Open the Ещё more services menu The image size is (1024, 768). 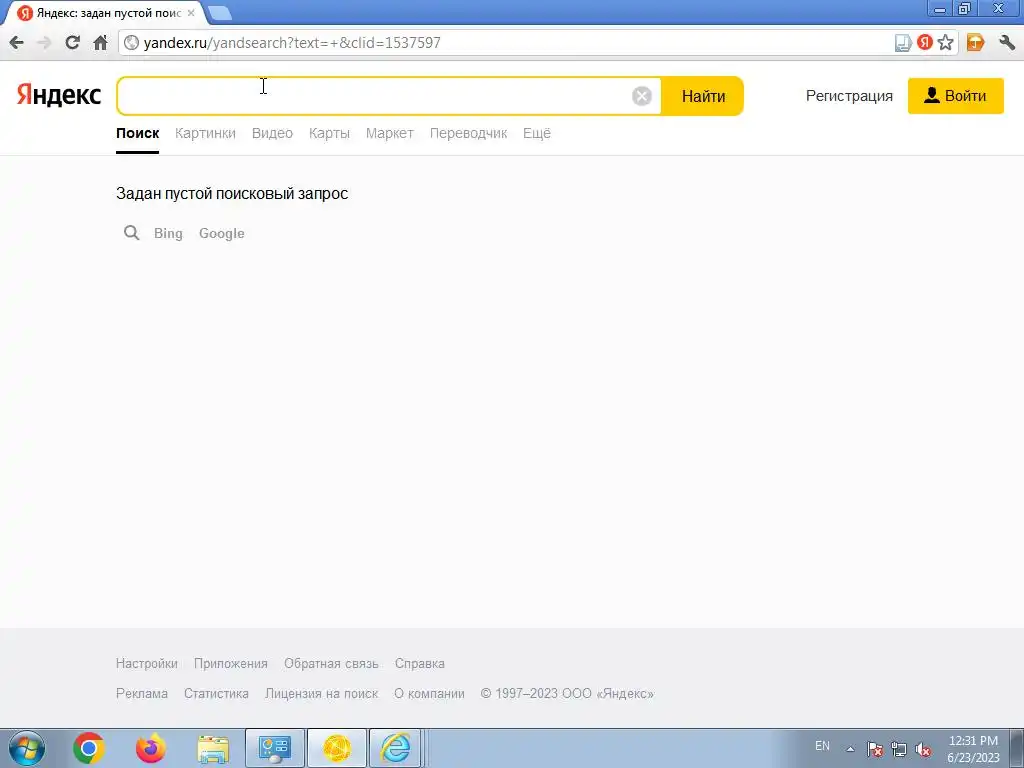click(x=537, y=133)
